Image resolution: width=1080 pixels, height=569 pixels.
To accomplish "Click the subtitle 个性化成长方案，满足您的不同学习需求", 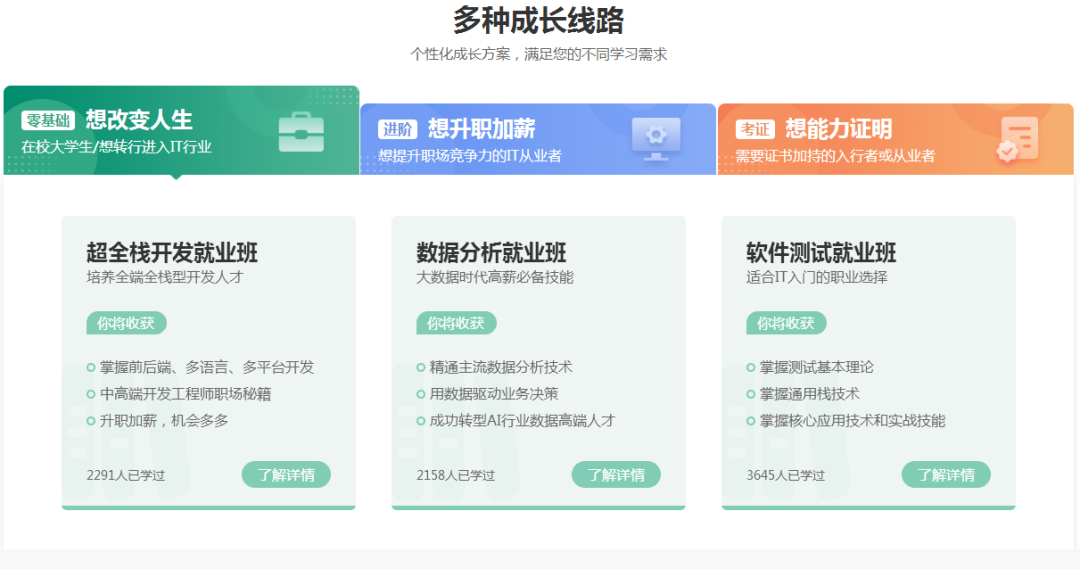I will [539, 54].
